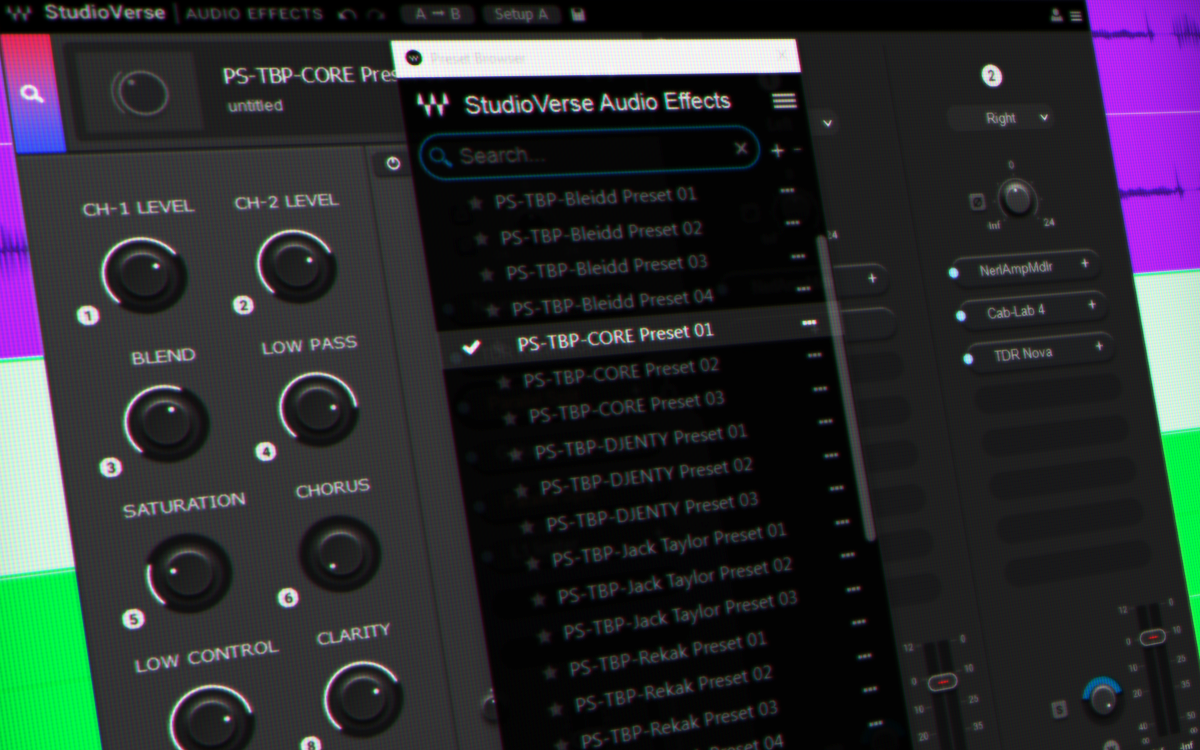Open the TDR Nova plugin slot

(x=1022, y=353)
